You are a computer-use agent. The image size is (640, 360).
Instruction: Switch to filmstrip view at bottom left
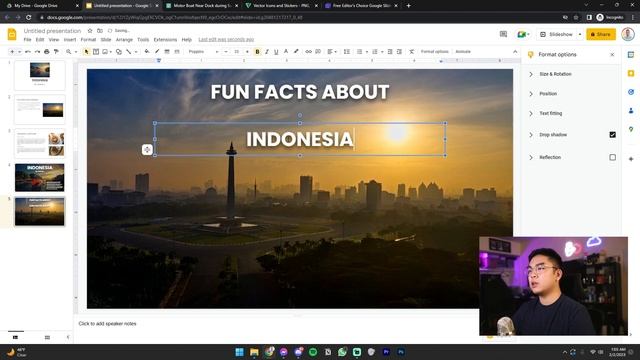16,337
